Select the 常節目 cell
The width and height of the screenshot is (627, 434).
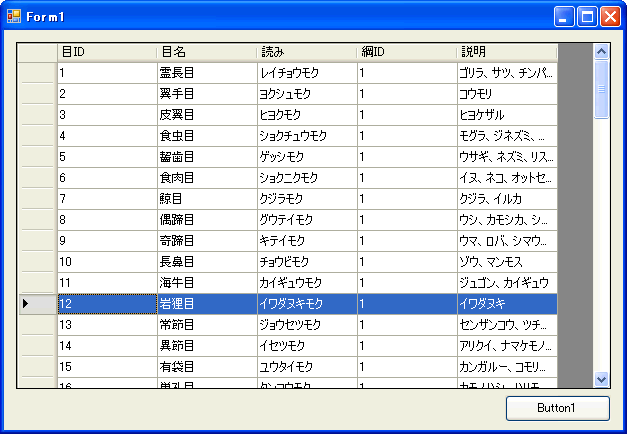point(207,325)
